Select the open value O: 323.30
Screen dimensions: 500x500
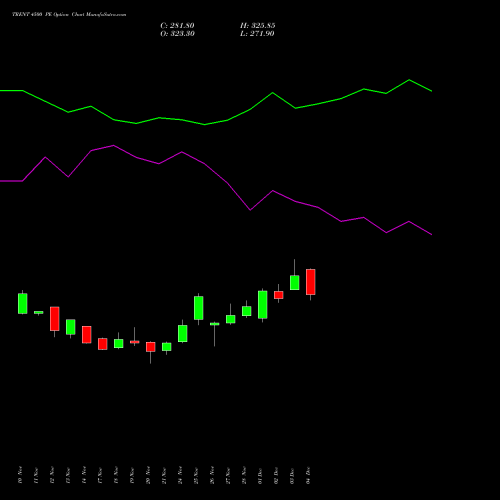click(x=177, y=34)
